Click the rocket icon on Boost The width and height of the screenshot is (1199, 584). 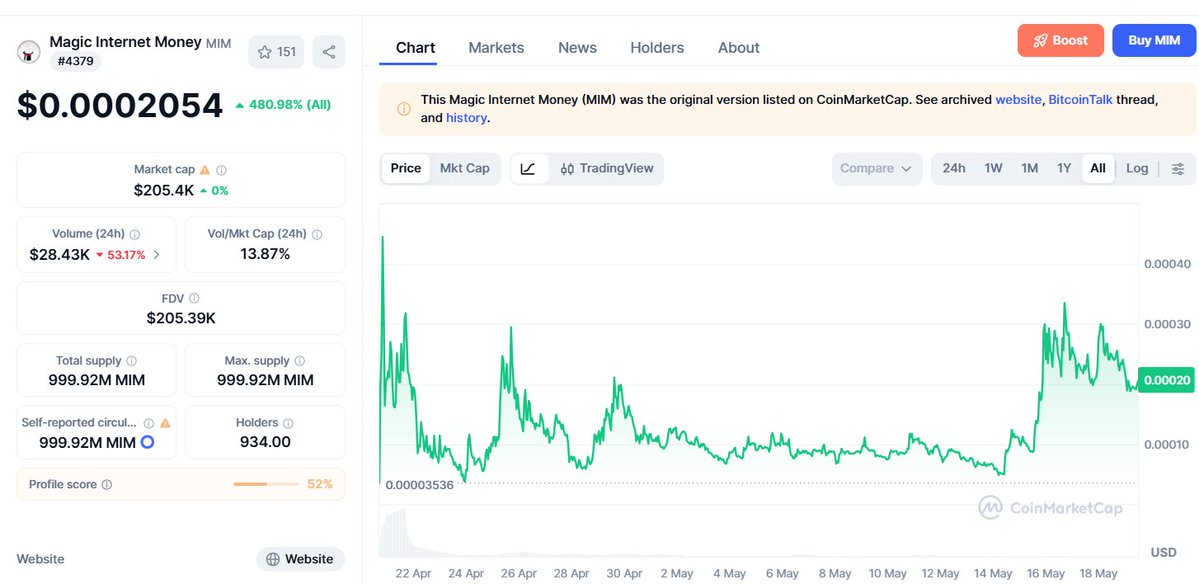pyautogui.click(x=1040, y=41)
